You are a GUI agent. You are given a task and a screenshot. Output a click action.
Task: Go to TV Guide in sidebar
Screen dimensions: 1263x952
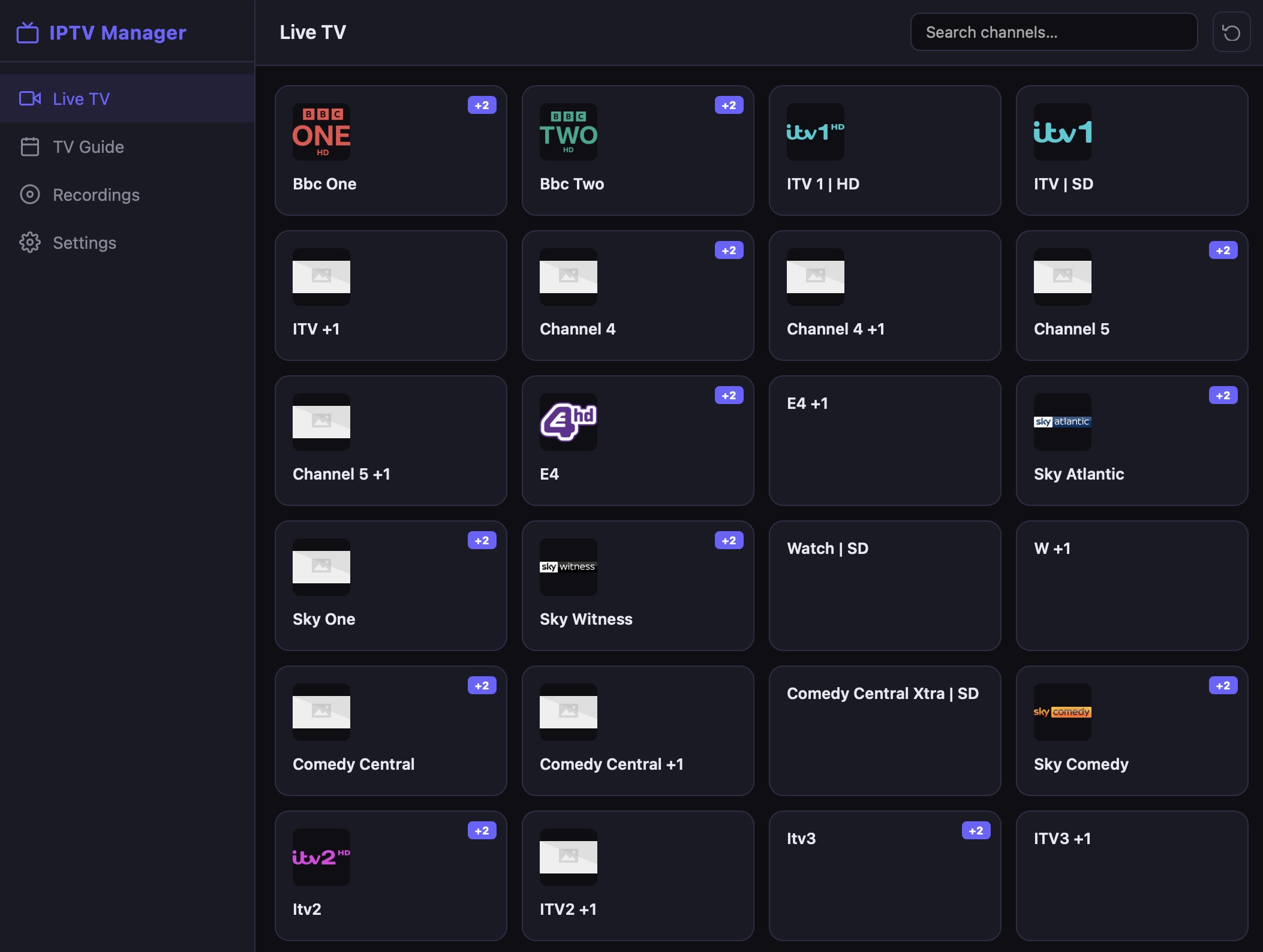(x=127, y=147)
